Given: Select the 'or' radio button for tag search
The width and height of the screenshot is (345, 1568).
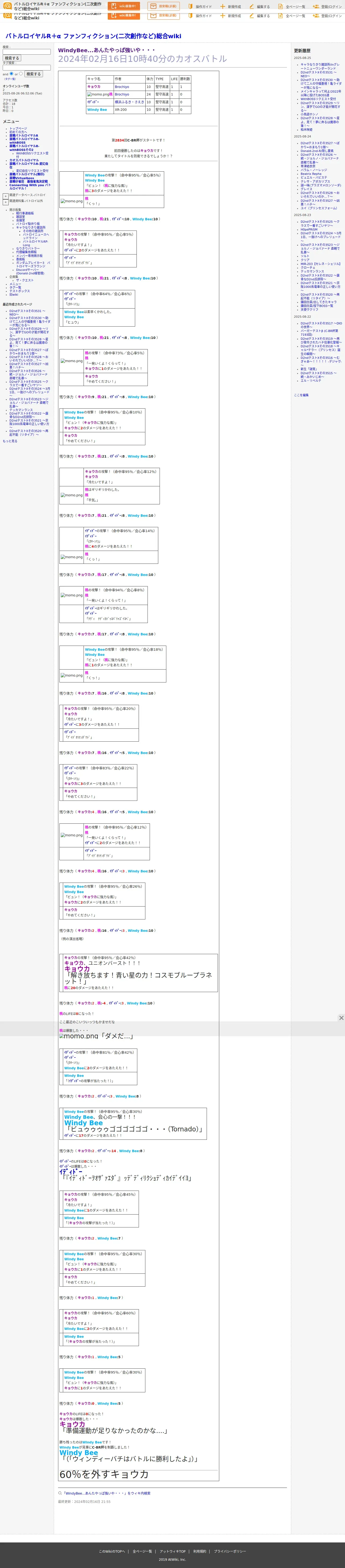Looking at the screenshot, I should [x=21, y=74].
